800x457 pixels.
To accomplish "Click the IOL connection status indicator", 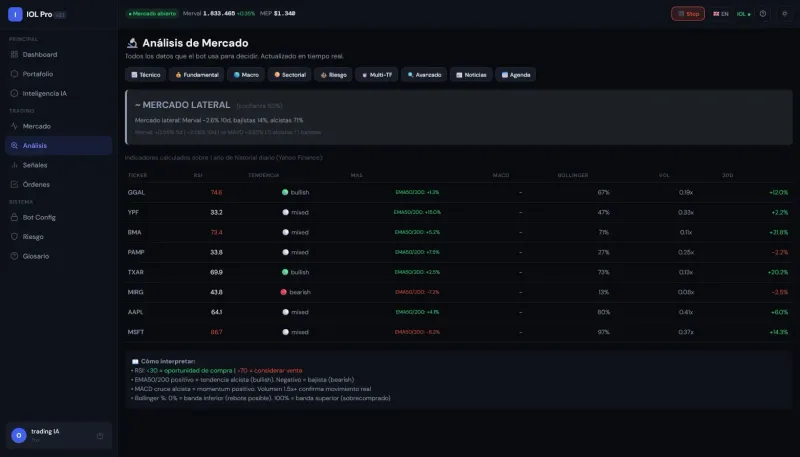I will pos(743,14).
